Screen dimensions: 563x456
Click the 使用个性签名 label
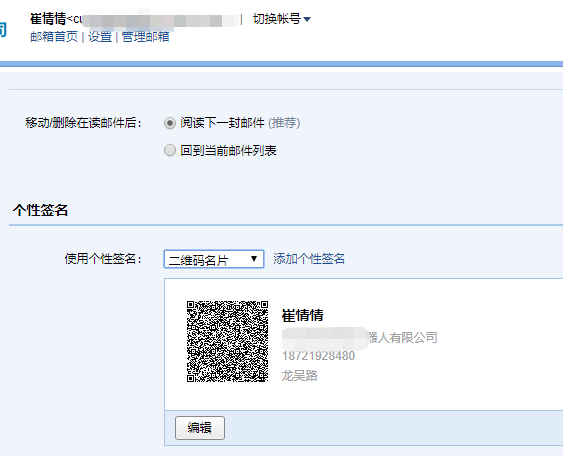pyautogui.click(x=103, y=259)
